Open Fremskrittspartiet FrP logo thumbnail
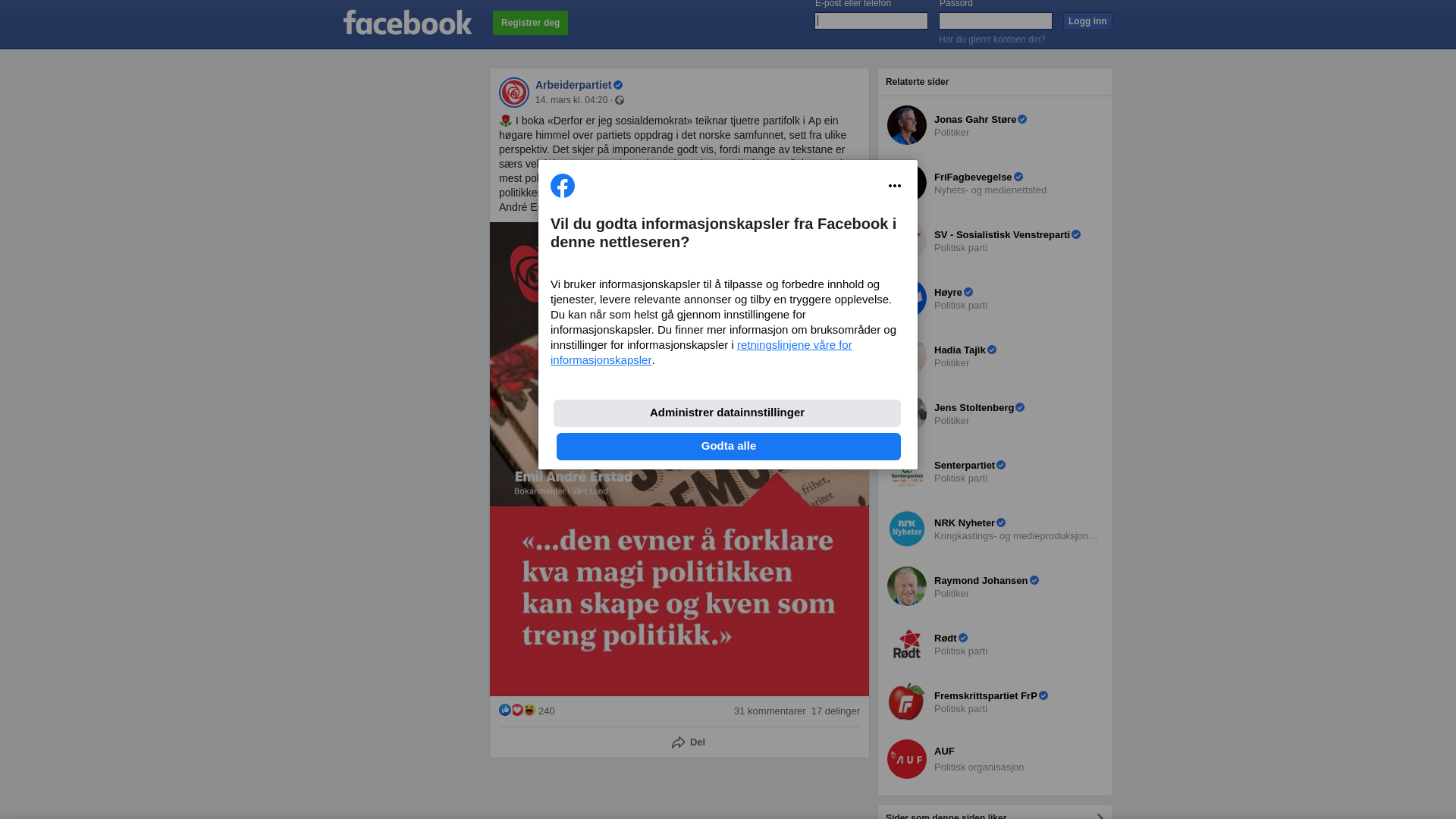The height and width of the screenshot is (819, 1456). (907, 701)
